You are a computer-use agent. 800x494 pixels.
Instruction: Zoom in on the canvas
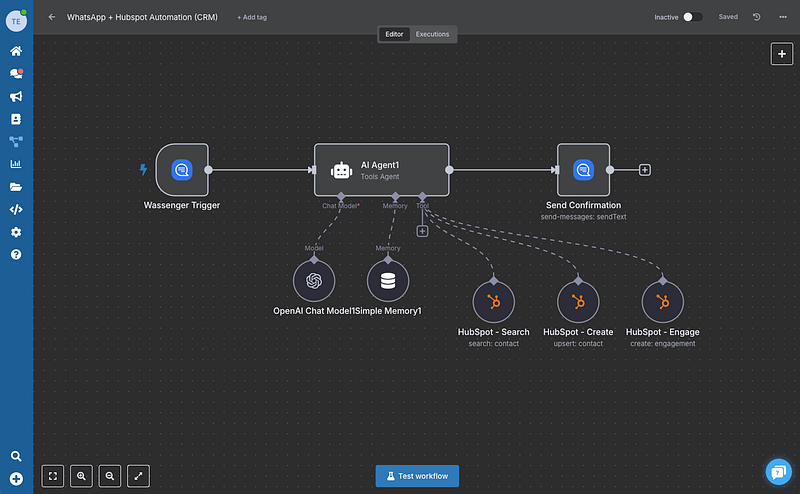point(81,475)
